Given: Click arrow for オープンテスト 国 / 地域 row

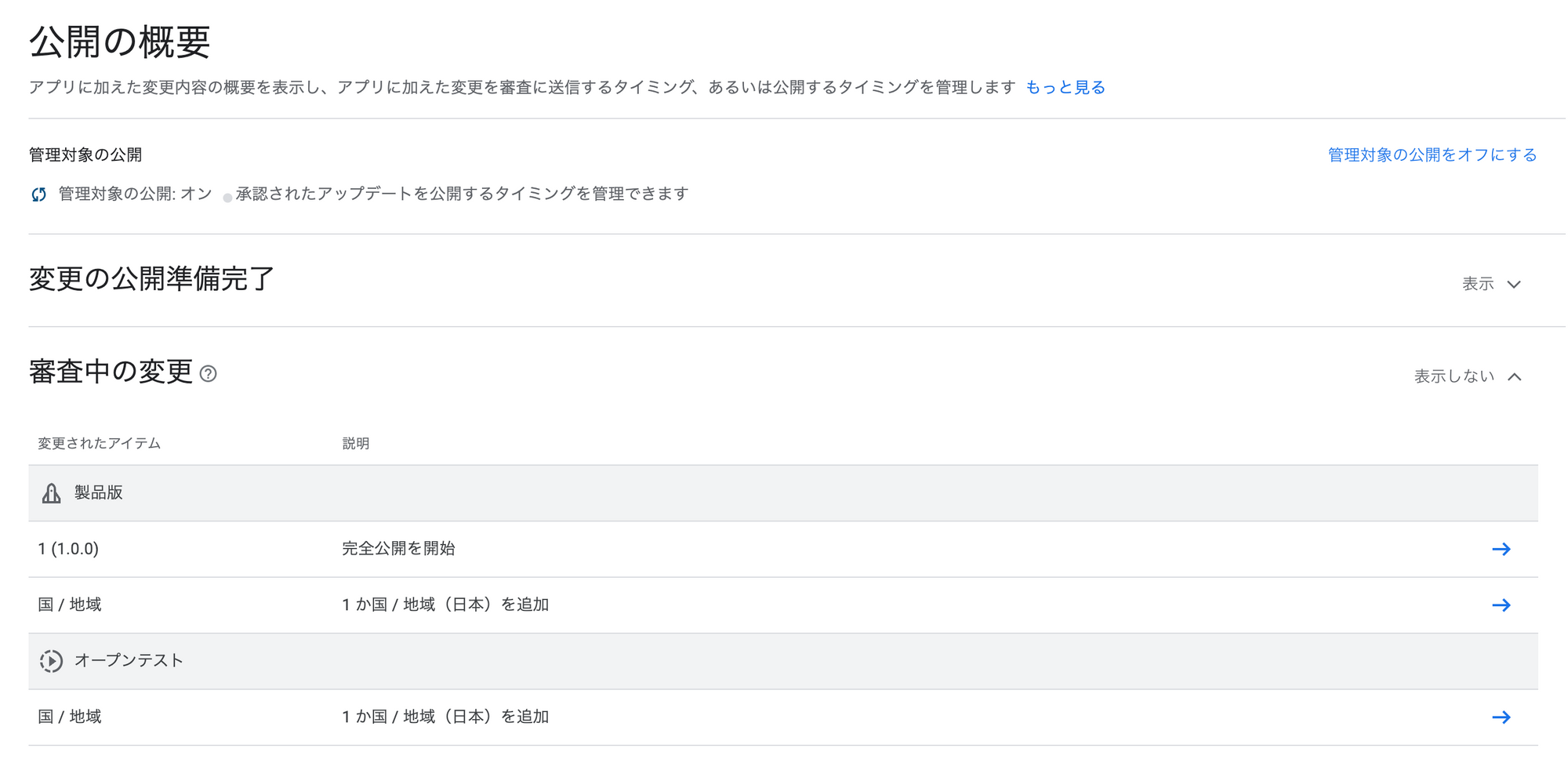Looking at the screenshot, I should pyautogui.click(x=1501, y=717).
